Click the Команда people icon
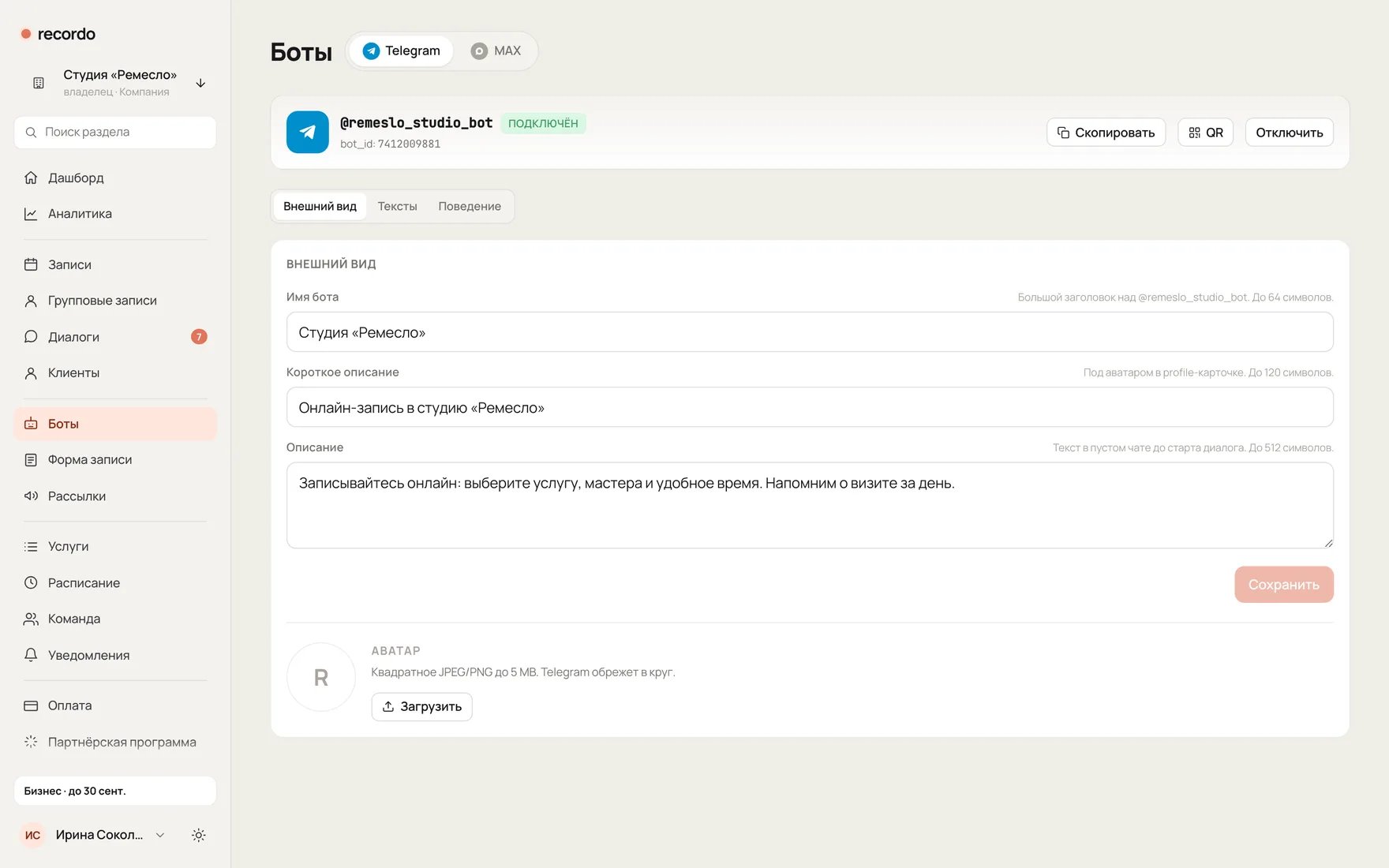The image size is (1389, 868). 31,619
